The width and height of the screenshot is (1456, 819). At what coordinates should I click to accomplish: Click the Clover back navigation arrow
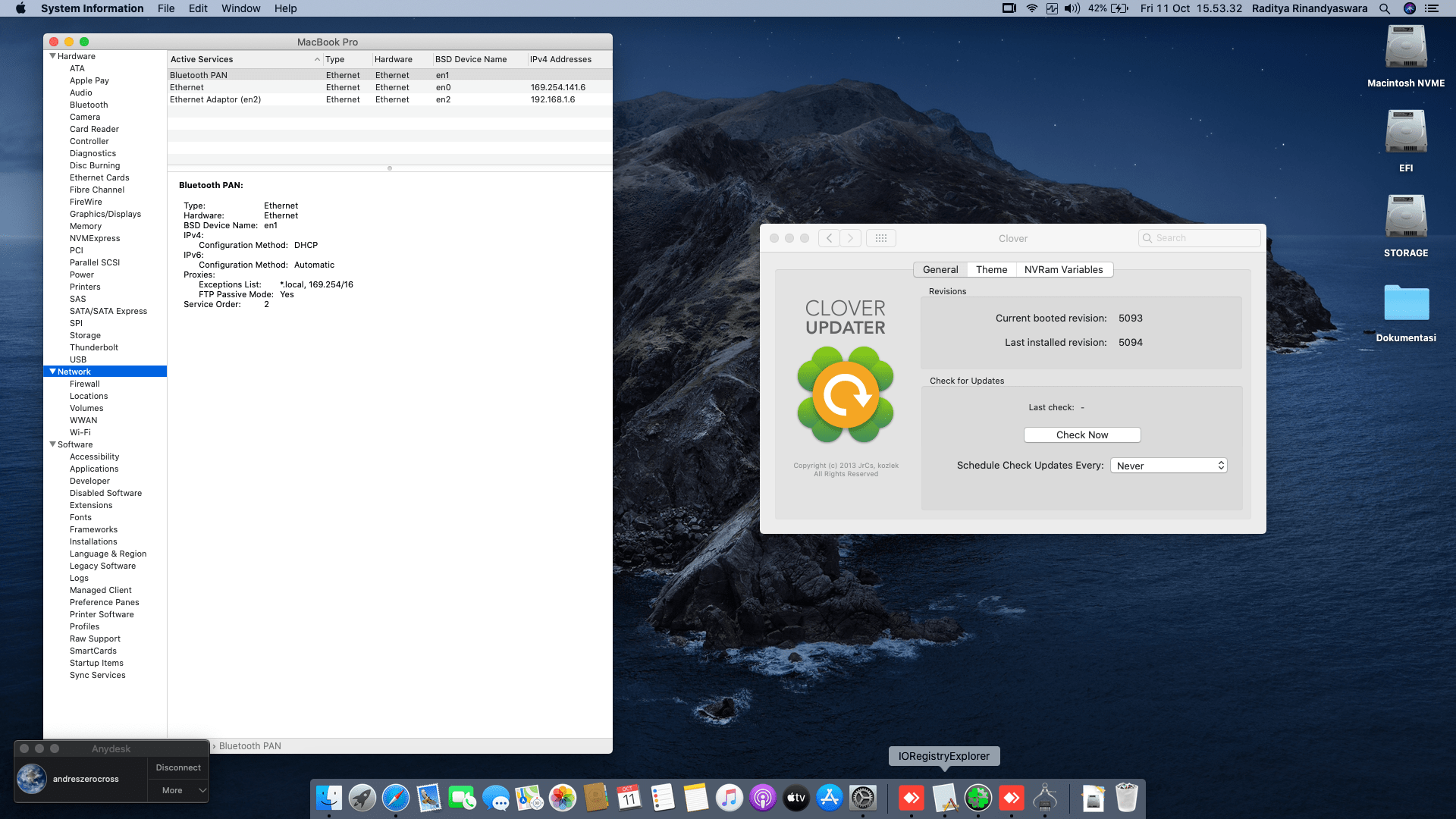pyautogui.click(x=829, y=238)
